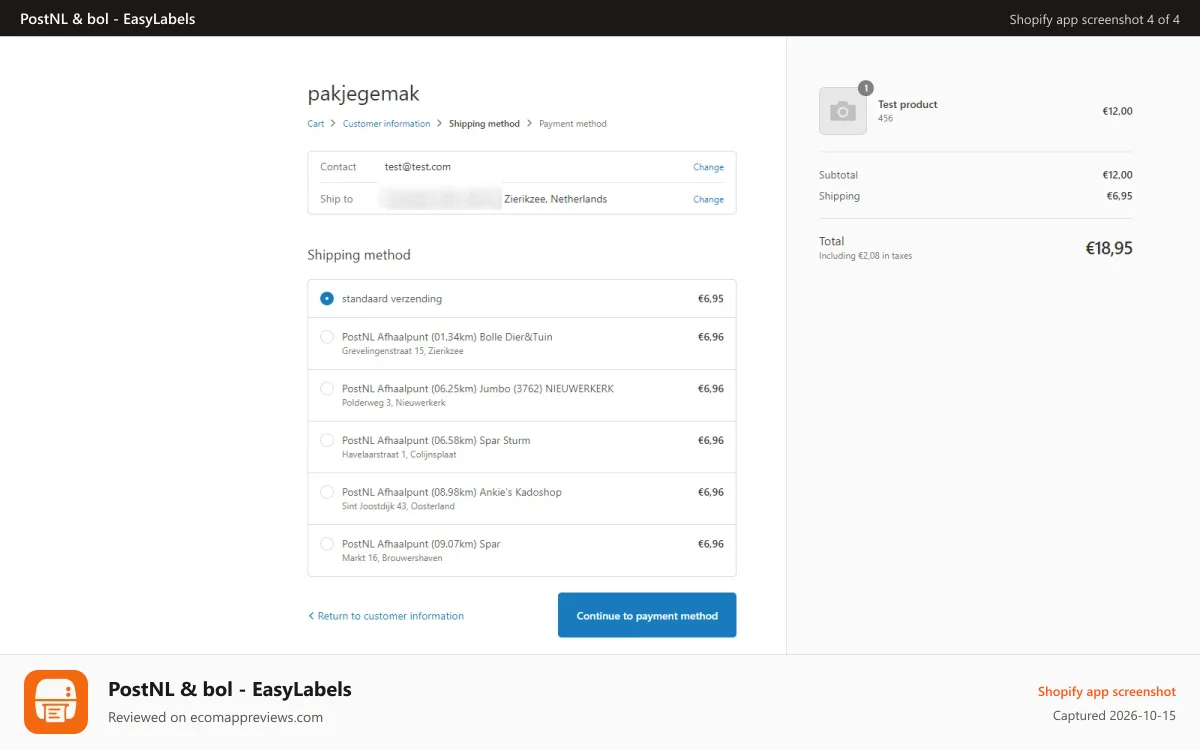
Task: Click the PostNL EasyLabels orange app icon
Action: point(56,702)
